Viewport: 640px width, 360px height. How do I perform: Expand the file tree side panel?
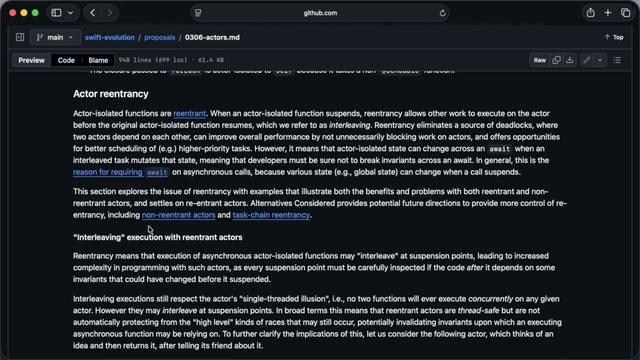(20, 37)
